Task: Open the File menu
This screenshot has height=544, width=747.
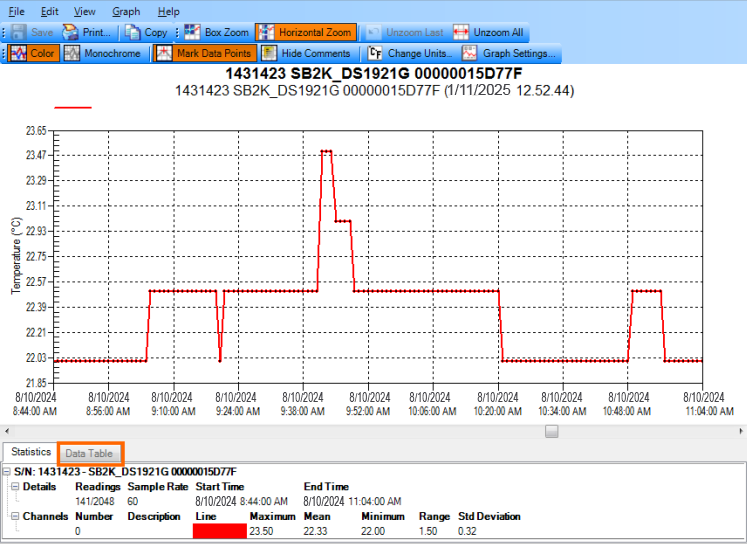Action: tap(17, 11)
